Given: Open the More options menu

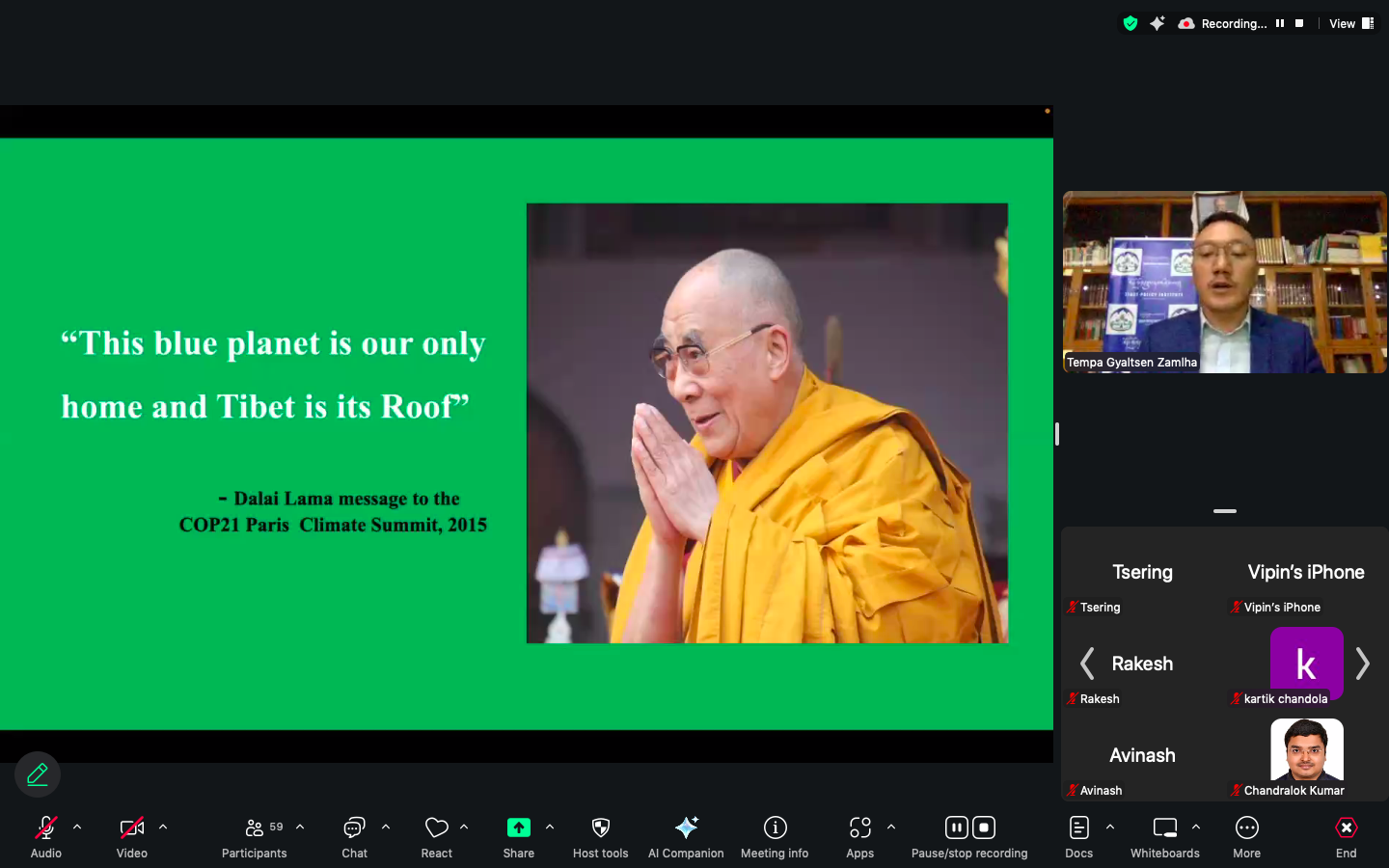Looking at the screenshot, I should click(1246, 828).
